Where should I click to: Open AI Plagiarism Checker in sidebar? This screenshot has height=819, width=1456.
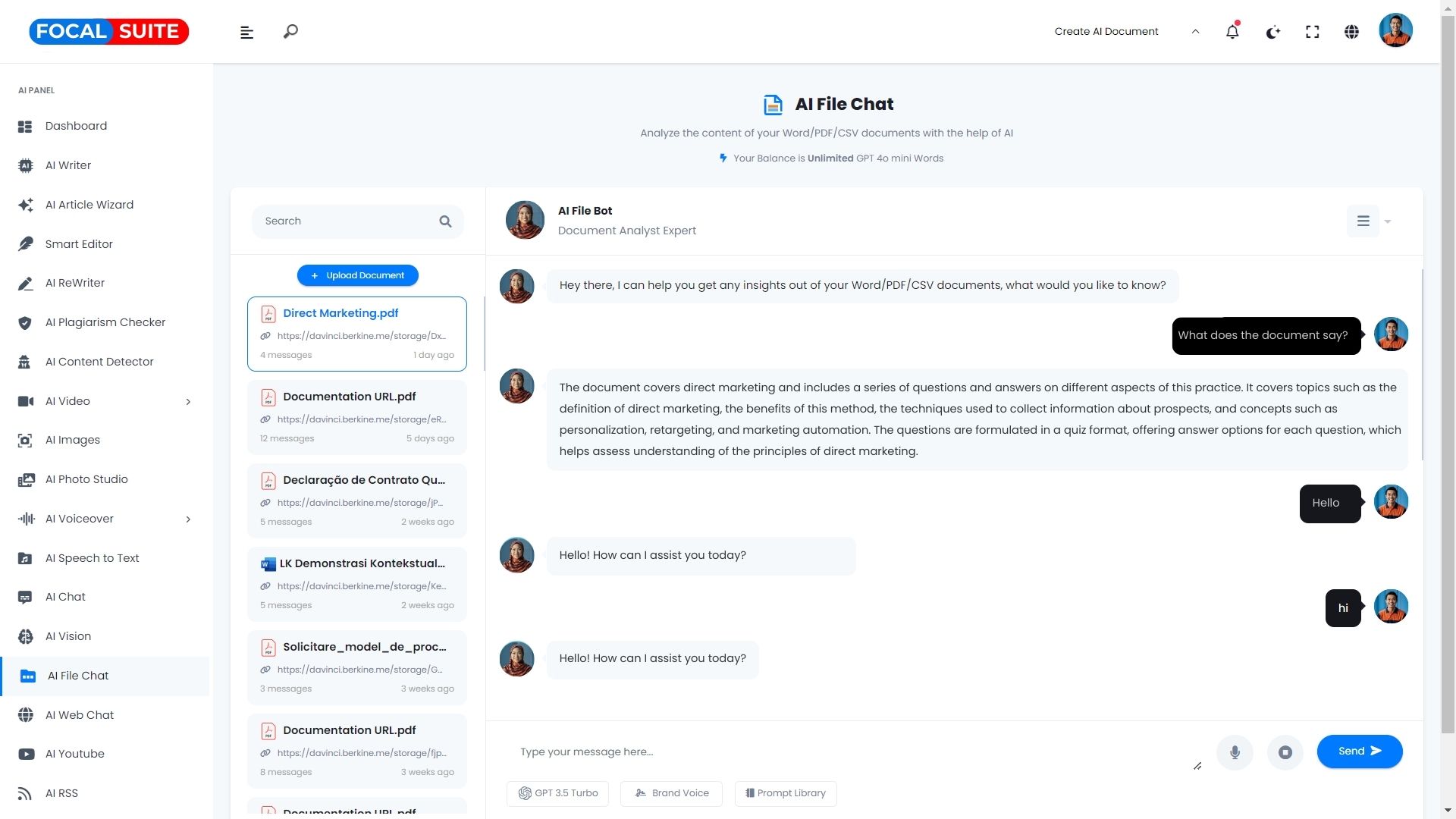(105, 322)
